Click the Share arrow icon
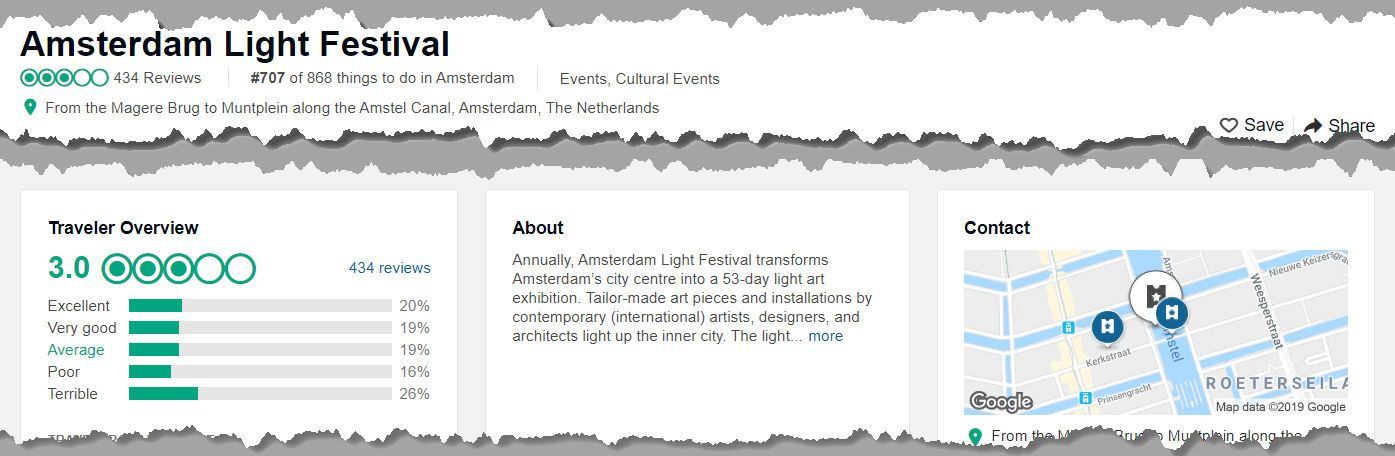The height and width of the screenshot is (456, 1395). click(1313, 126)
